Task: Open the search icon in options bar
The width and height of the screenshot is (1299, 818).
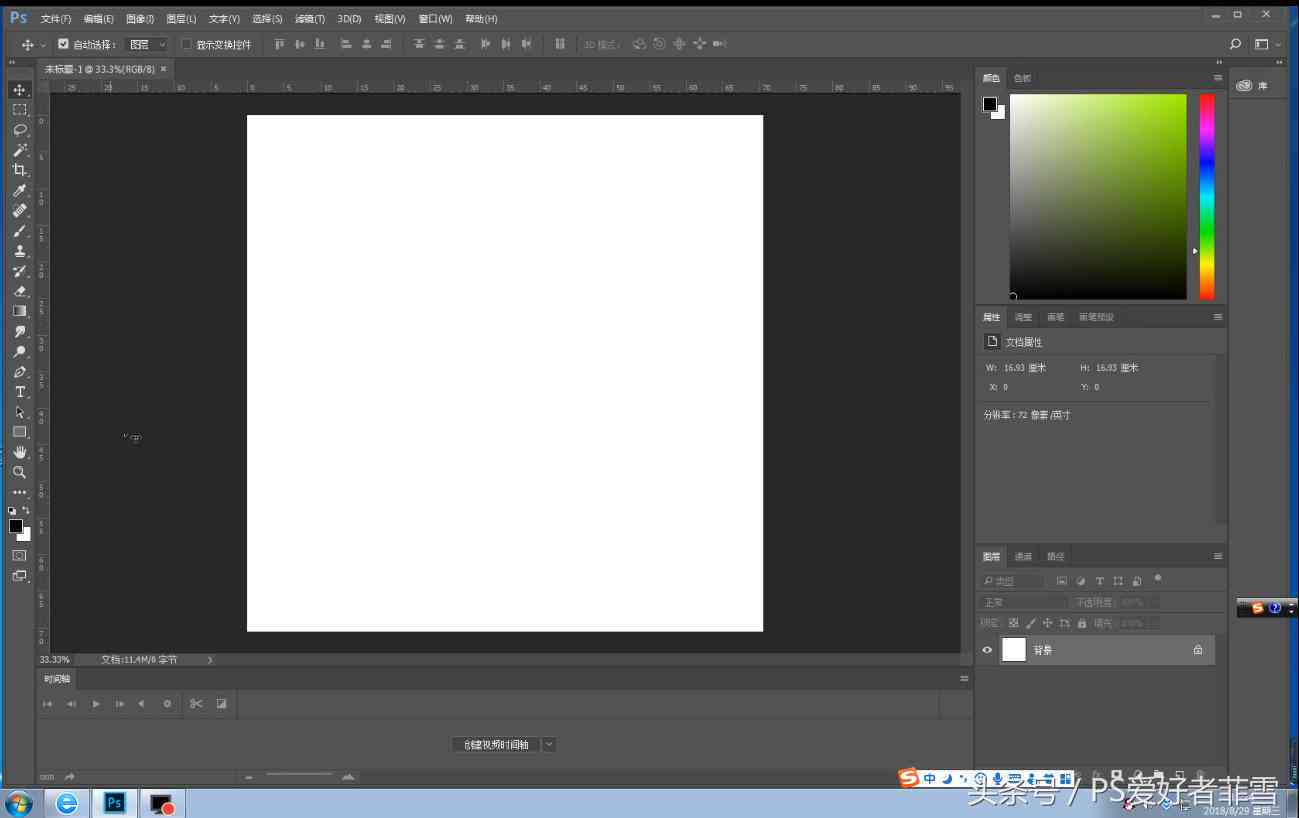Action: tap(1235, 45)
